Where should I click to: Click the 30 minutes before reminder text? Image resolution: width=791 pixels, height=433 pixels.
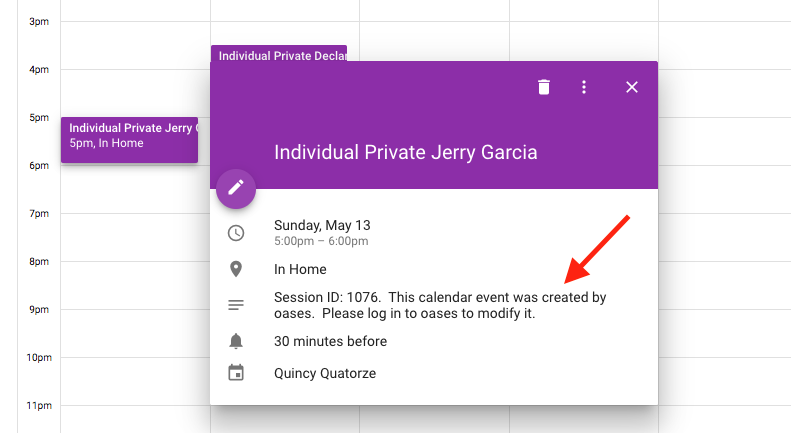330,342
